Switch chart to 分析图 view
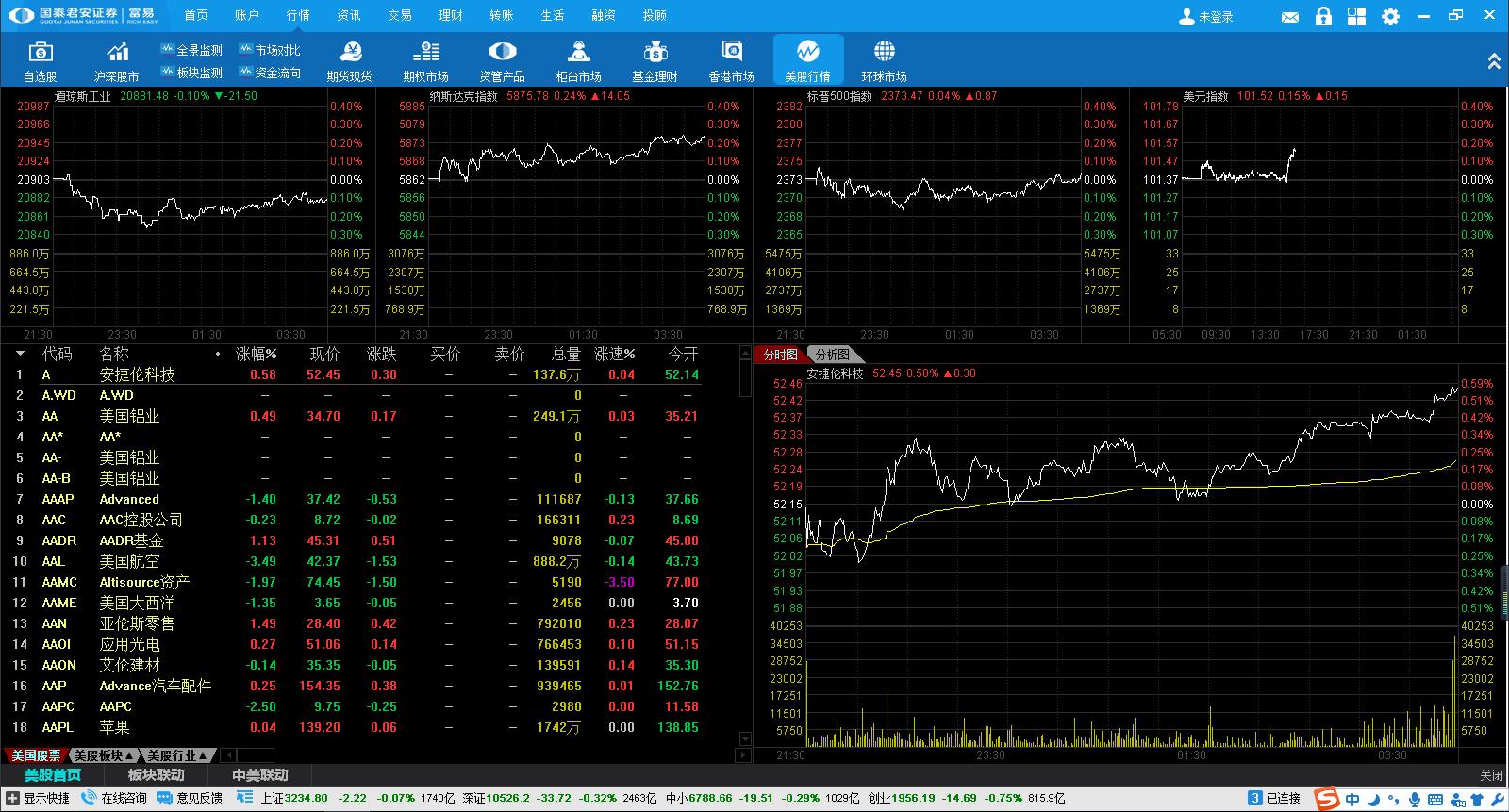 click(x=833, y=355)
